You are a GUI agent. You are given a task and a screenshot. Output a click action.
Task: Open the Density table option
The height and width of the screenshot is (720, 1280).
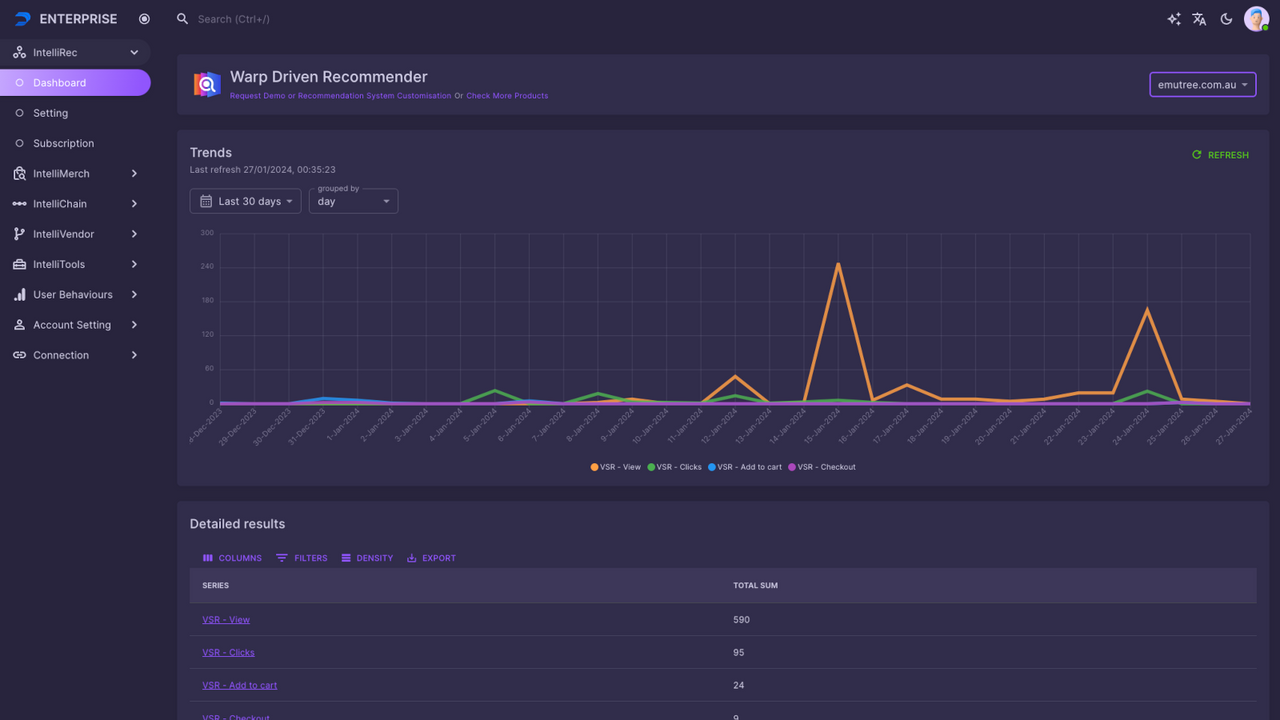(367, 558)
